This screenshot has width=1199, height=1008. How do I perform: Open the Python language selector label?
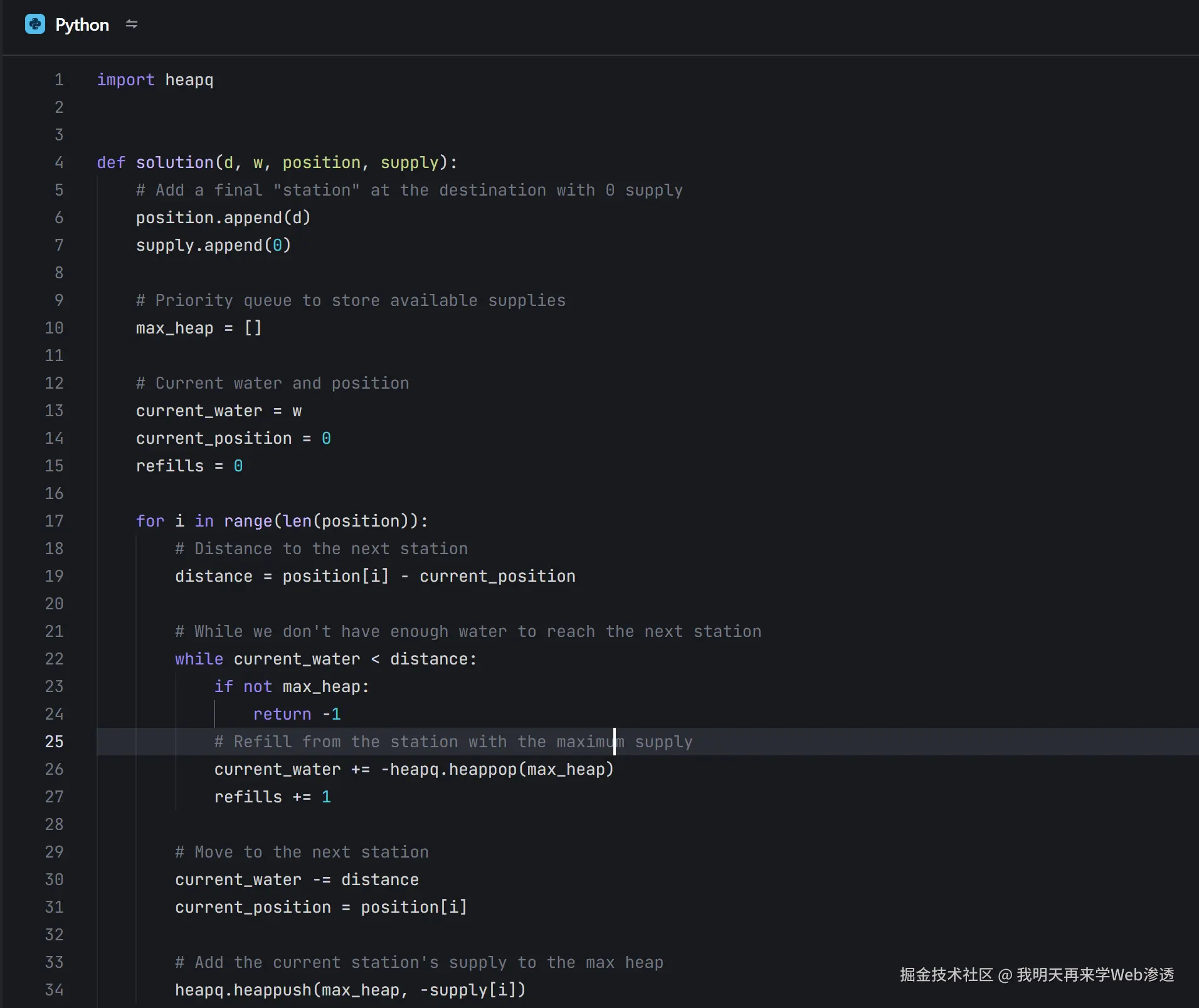[82, 24]
